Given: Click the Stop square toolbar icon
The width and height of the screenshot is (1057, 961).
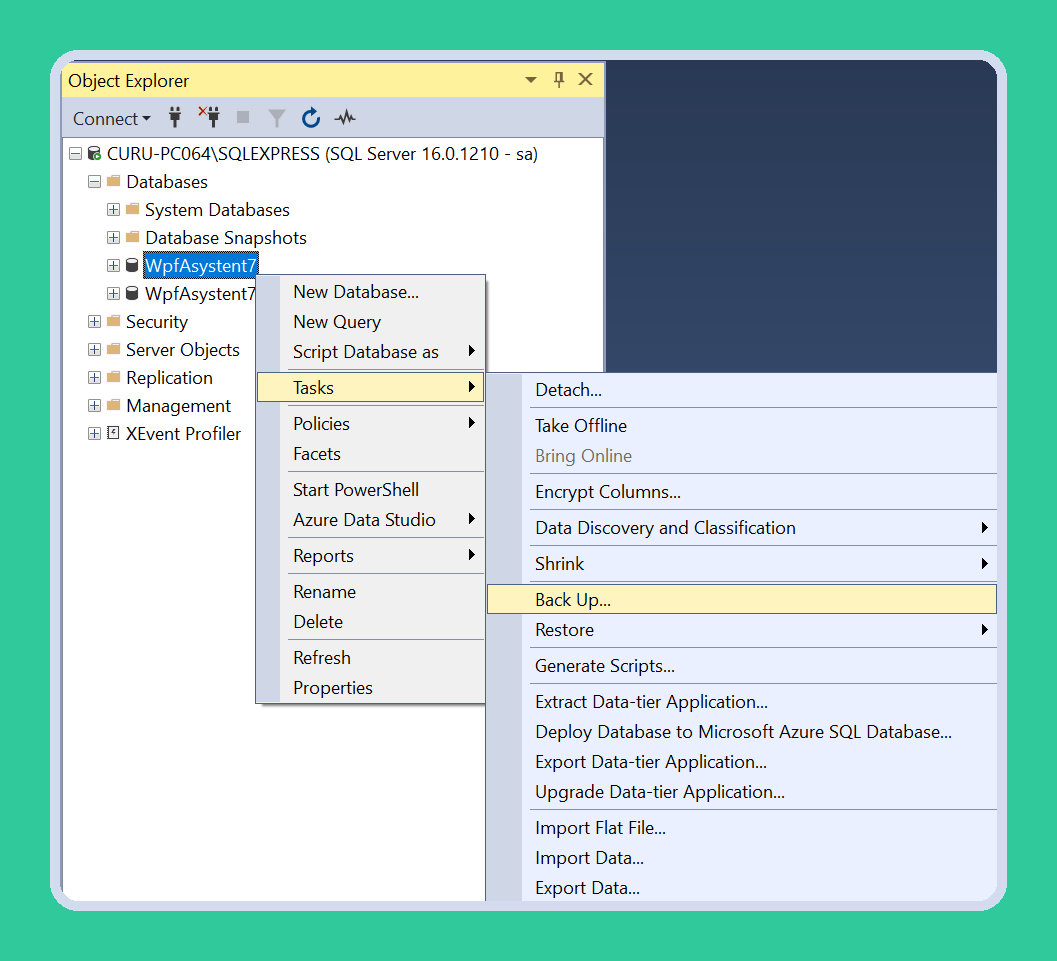Looking at the screenshot, I should (x=243, y=118).
